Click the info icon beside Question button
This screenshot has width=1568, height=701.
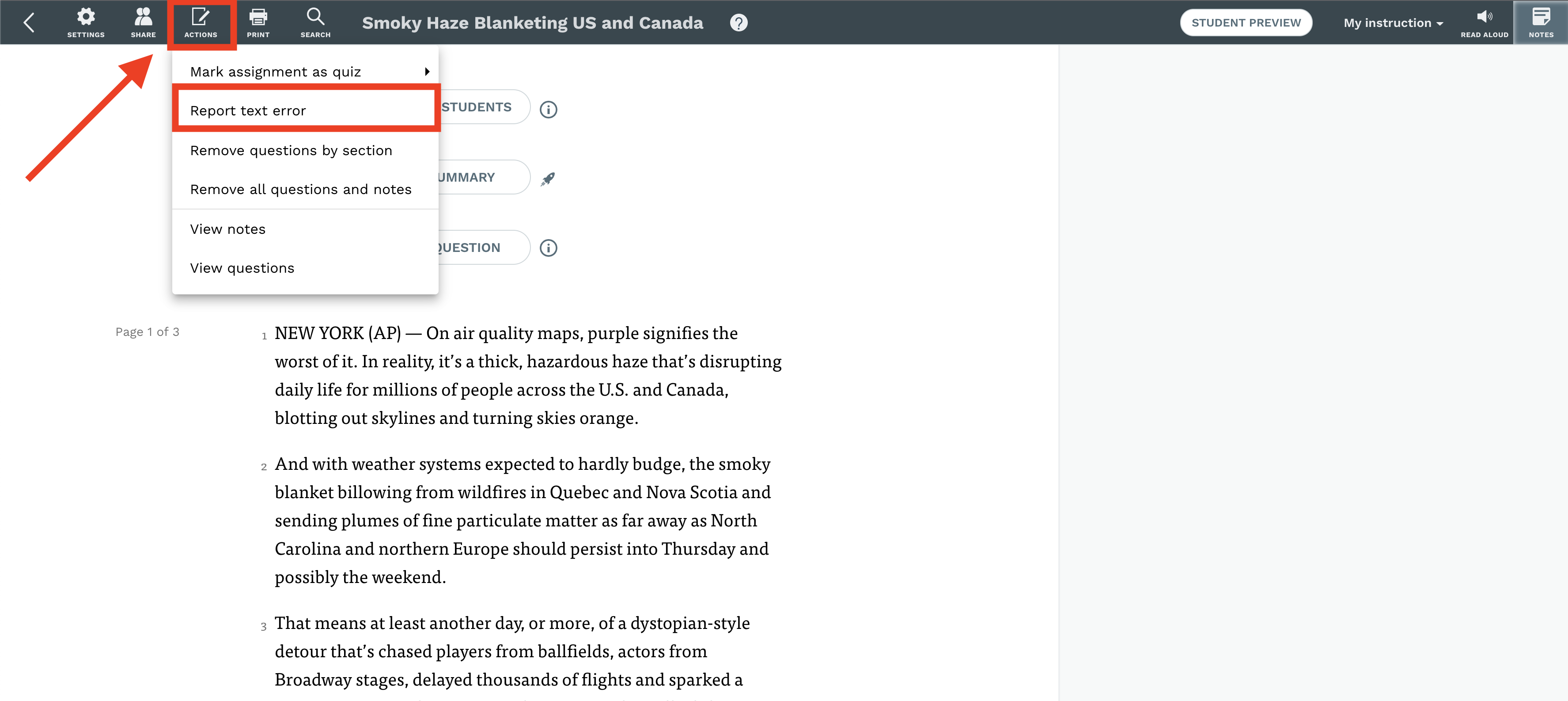(548, 248)
